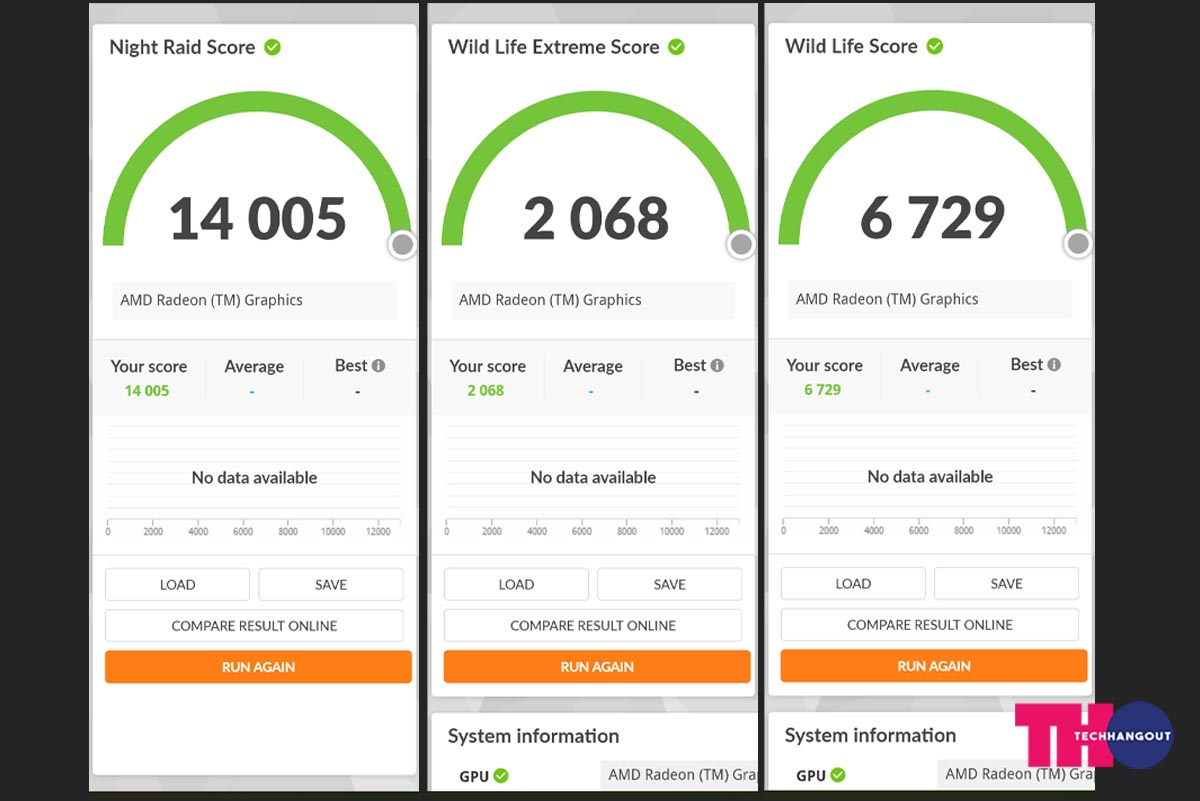Screen dimensions: 1200x801
Task: Click GPU value field in Wild Life Extreme system info
Action: click(679, 775)
